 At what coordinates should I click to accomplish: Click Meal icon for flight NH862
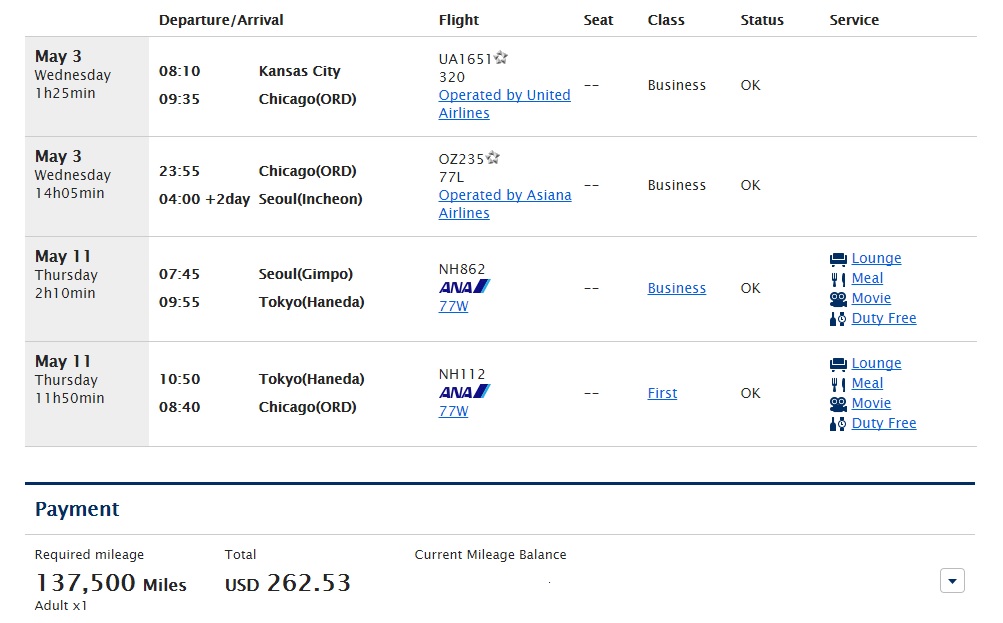point(838,279)
